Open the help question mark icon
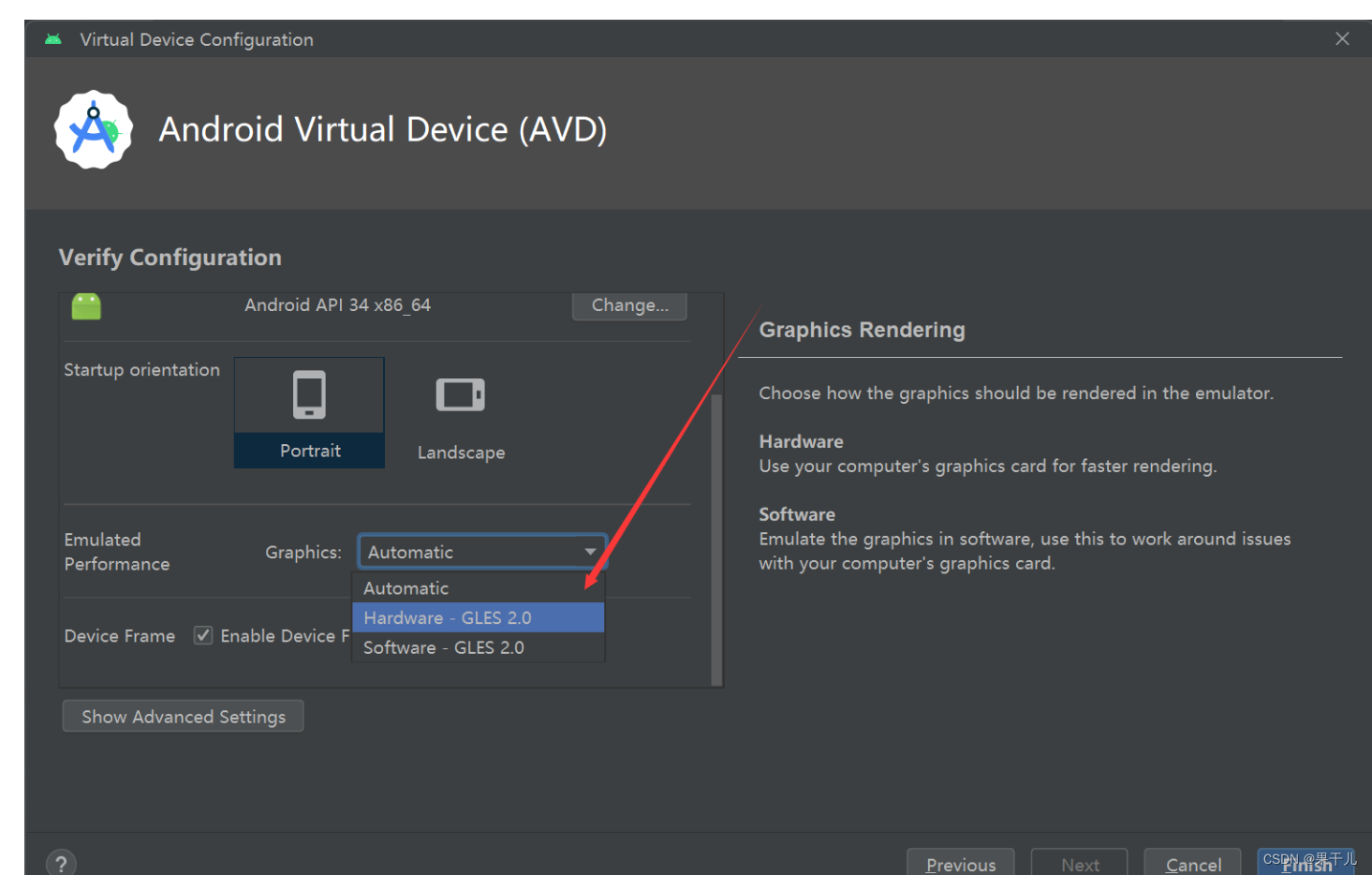 62,863
